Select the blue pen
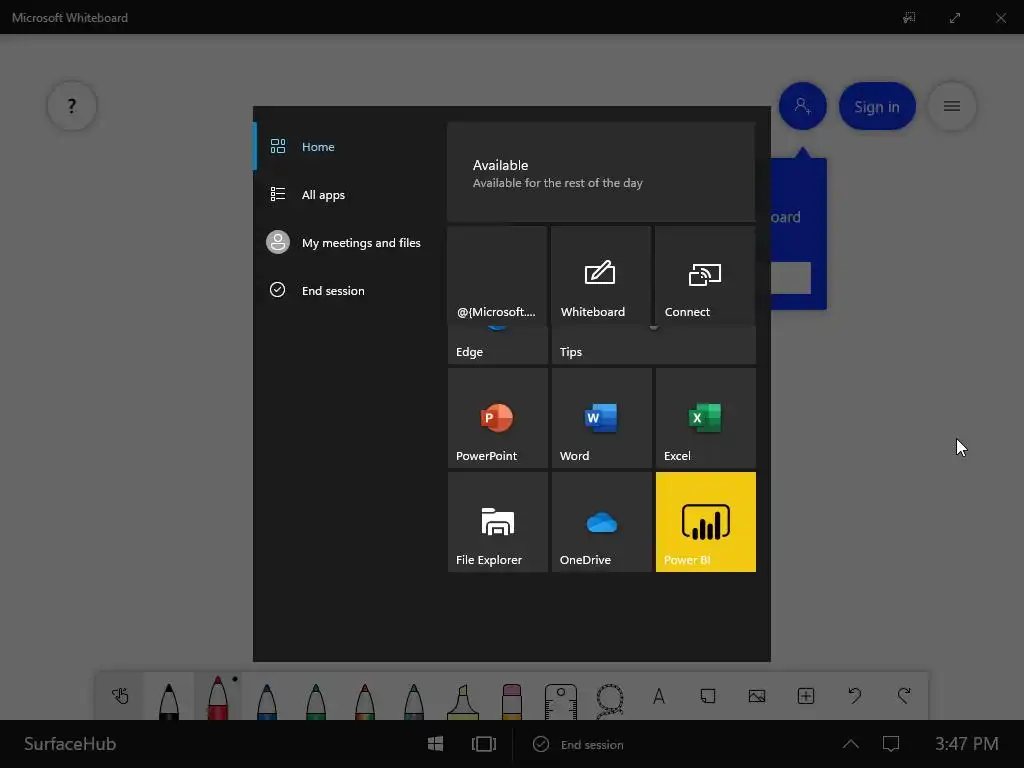Image resolution: width=1024 pixels, height=768 pixels. [x=266, y=700]
